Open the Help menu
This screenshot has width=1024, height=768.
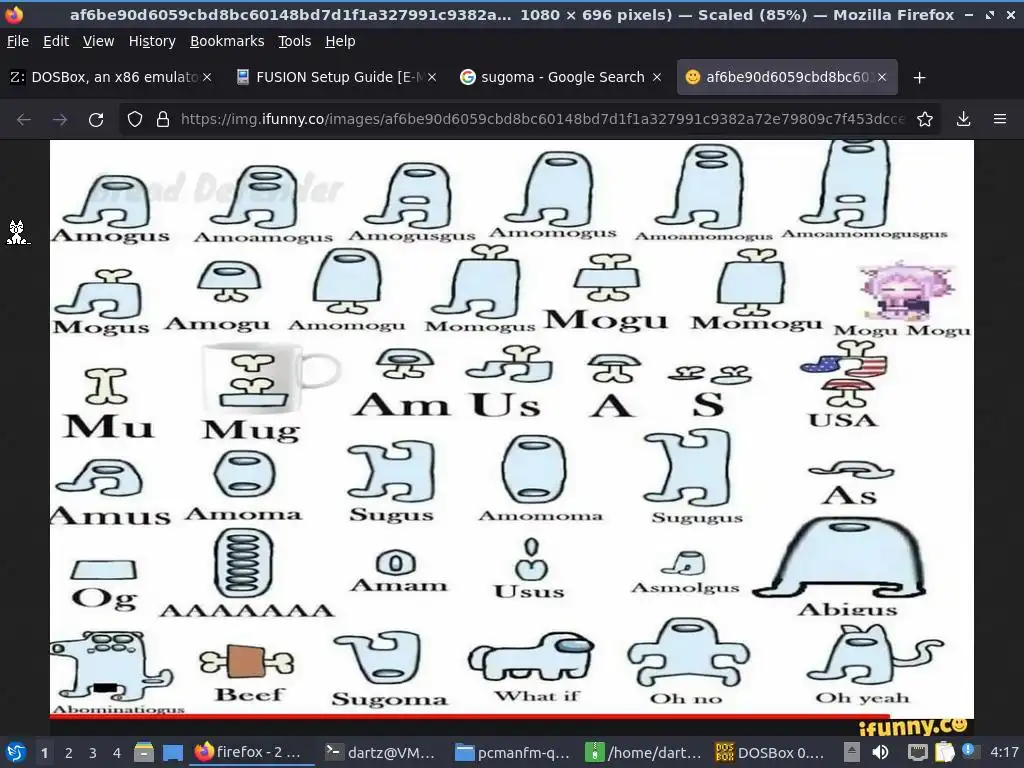coord(340,41)
